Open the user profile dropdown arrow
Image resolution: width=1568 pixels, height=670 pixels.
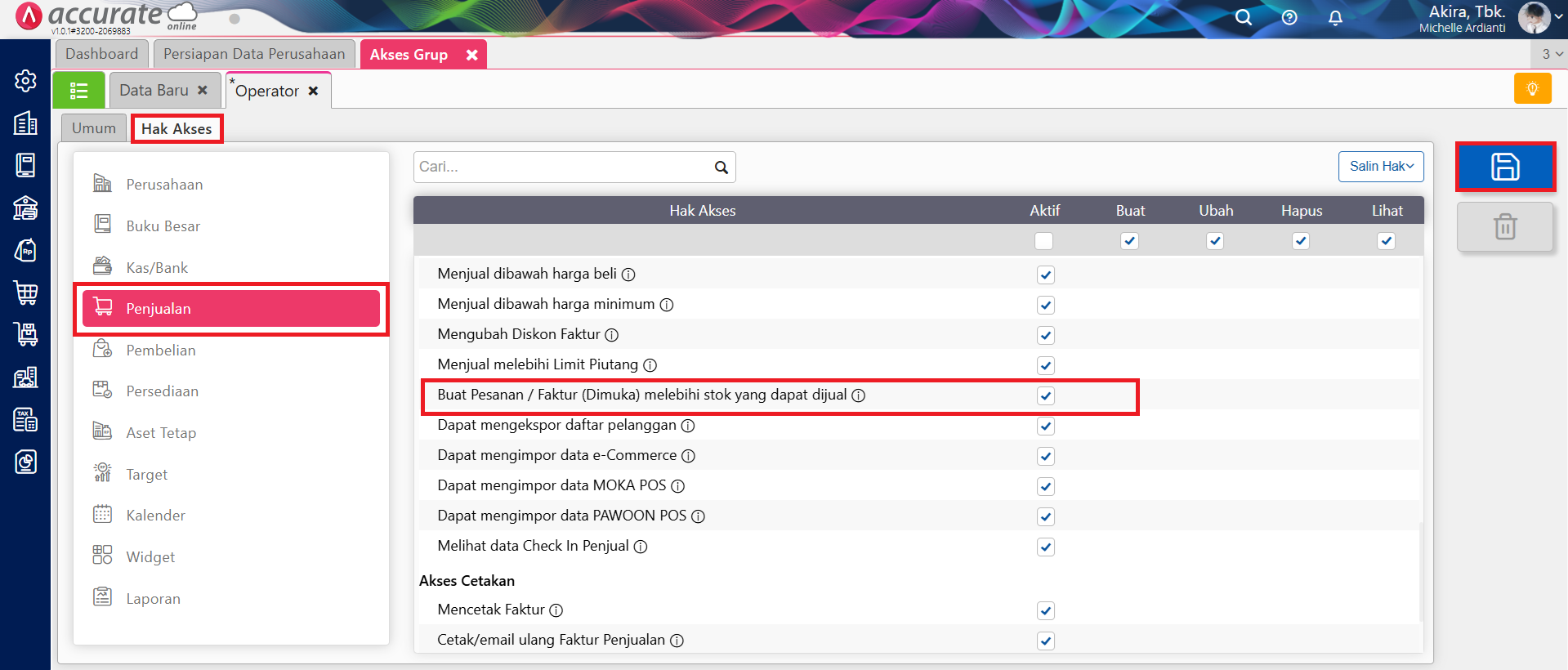tap(1558, 16)
